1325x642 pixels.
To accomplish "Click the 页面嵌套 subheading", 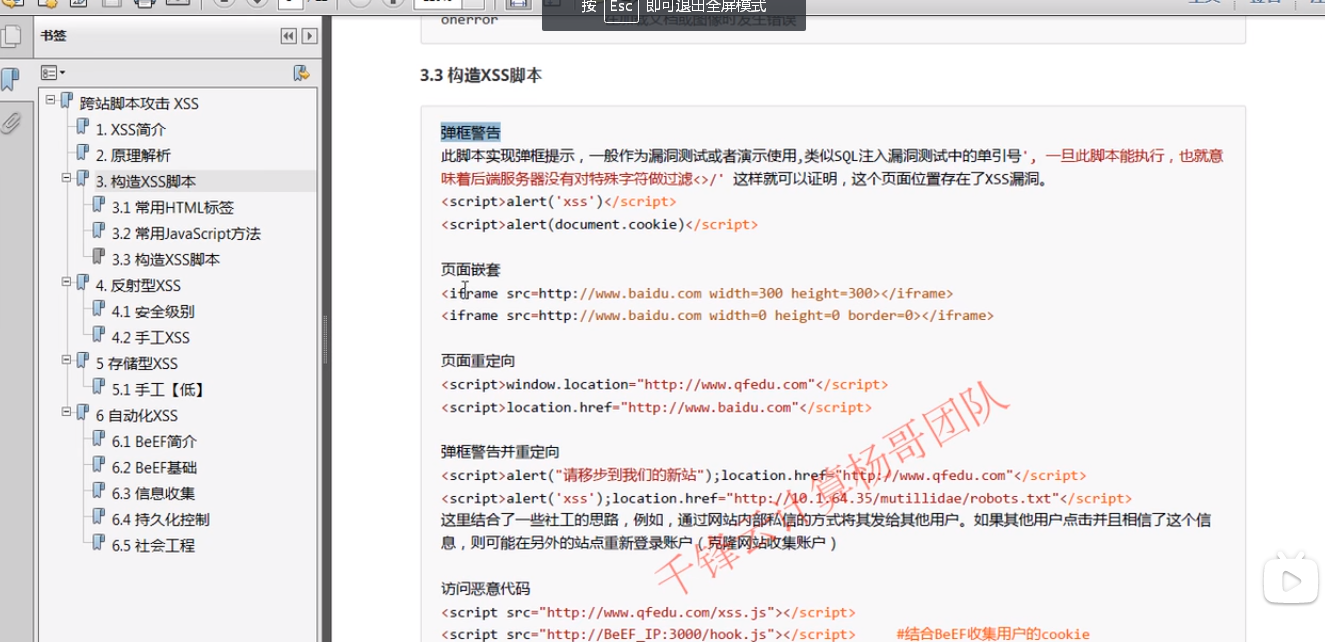I will [471, 270].
